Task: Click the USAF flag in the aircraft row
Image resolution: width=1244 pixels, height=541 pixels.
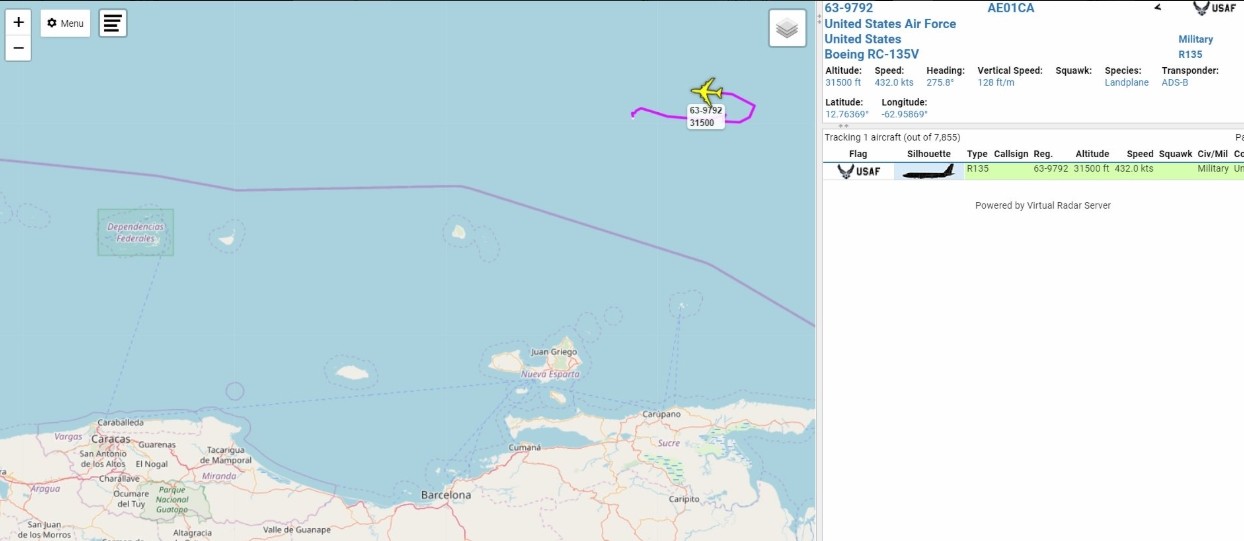Action: (859, 170)
